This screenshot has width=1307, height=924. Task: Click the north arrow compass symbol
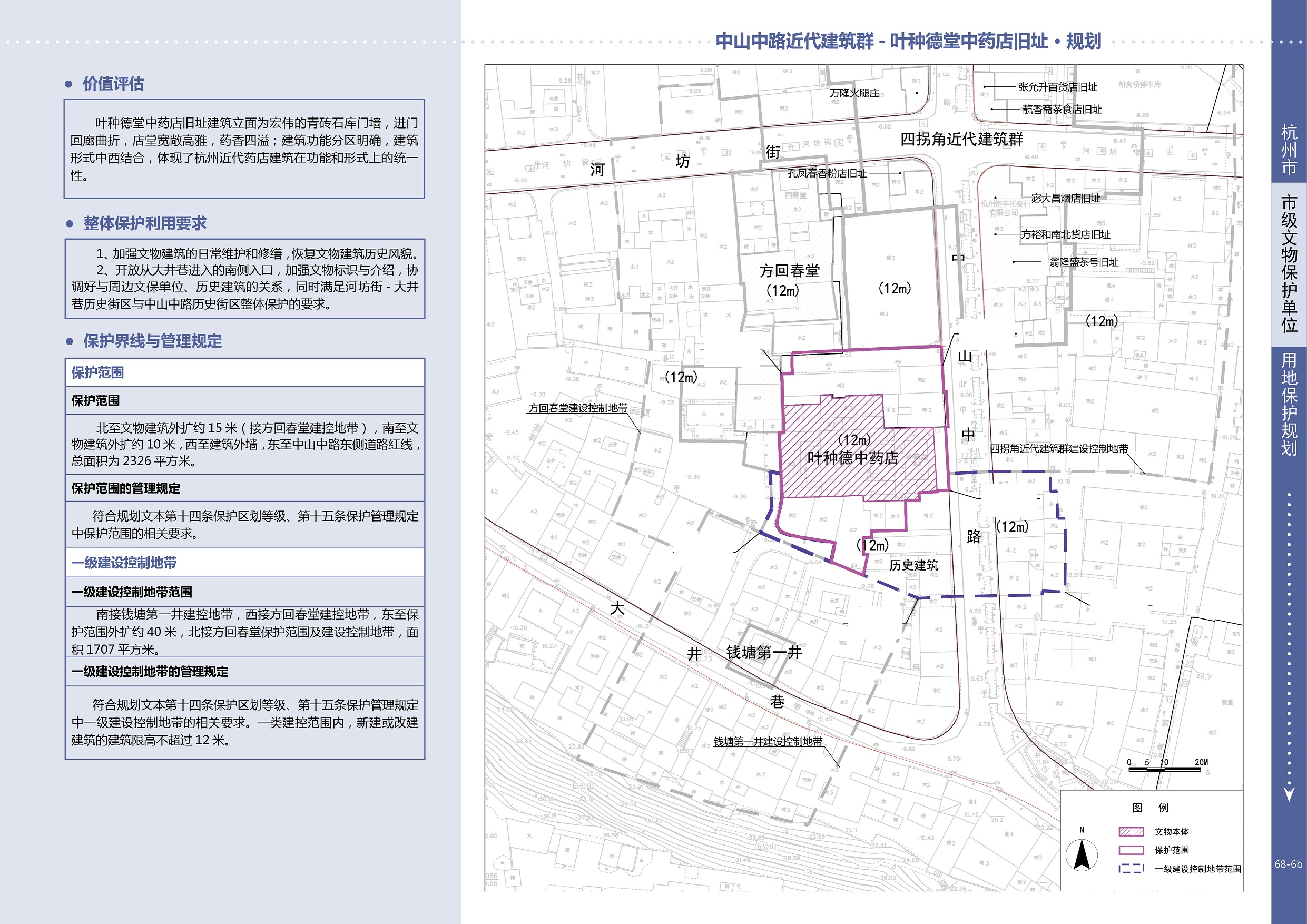(x=1081, y=855)
